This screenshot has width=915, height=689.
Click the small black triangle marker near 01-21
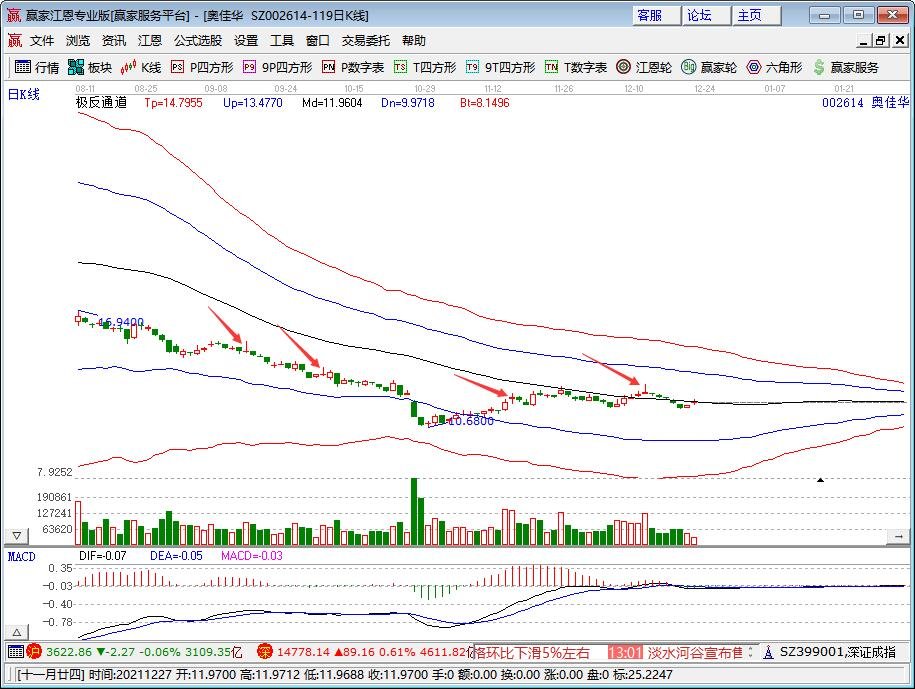[x=820, y=480]
